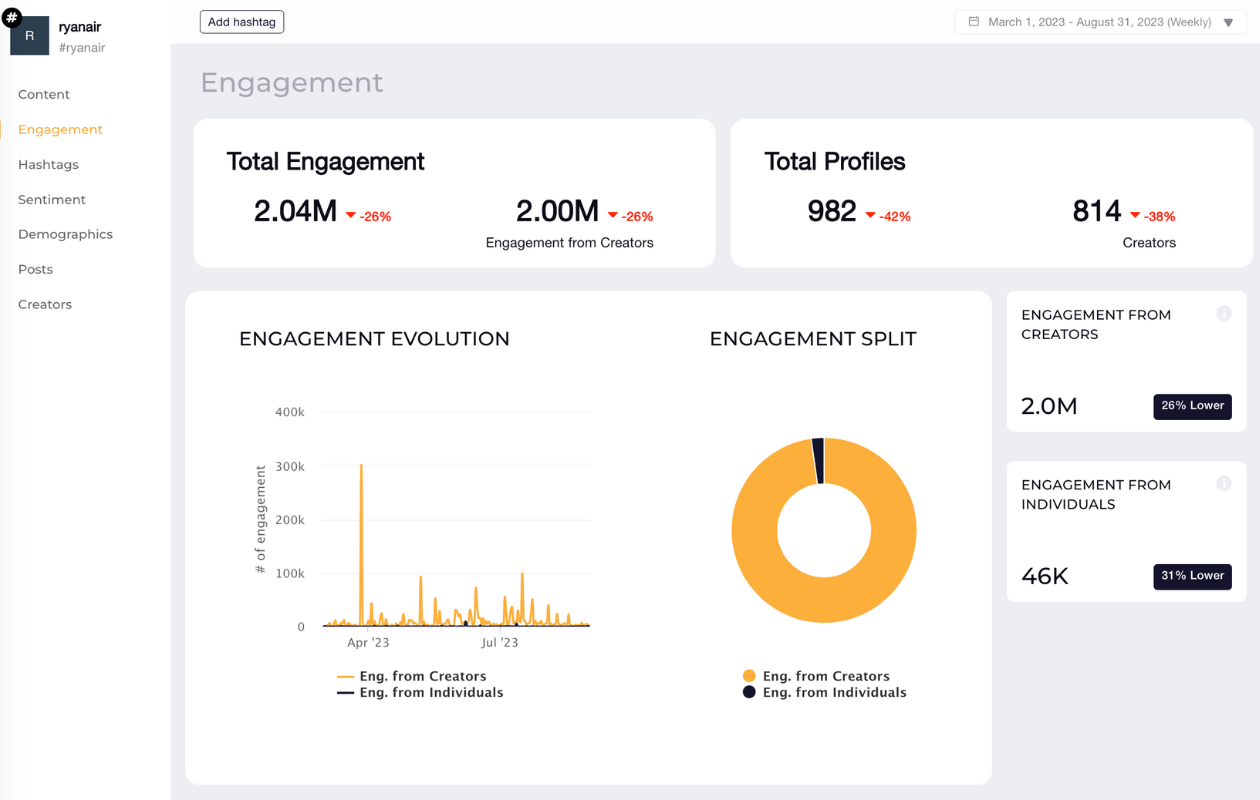This screenshot has height=800, width=1260.
Task: Open the Content section in the sidebar
Action: point(44,94)
